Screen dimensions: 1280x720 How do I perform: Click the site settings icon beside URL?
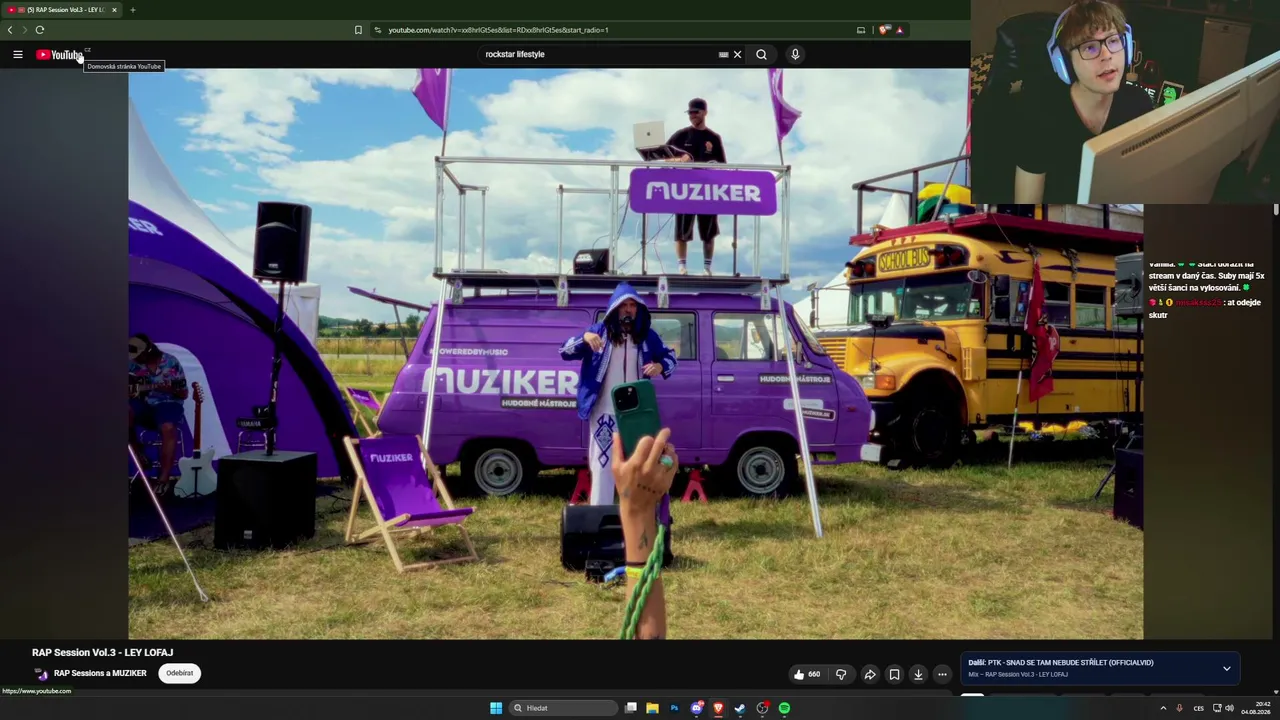tap(377, 30)
